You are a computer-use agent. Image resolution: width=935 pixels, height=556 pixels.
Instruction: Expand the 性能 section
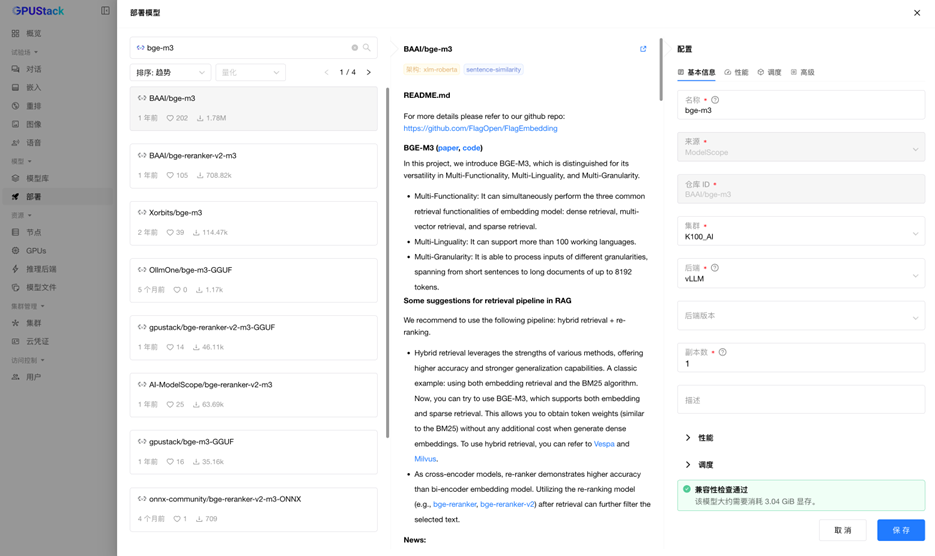tap(699, 438)
